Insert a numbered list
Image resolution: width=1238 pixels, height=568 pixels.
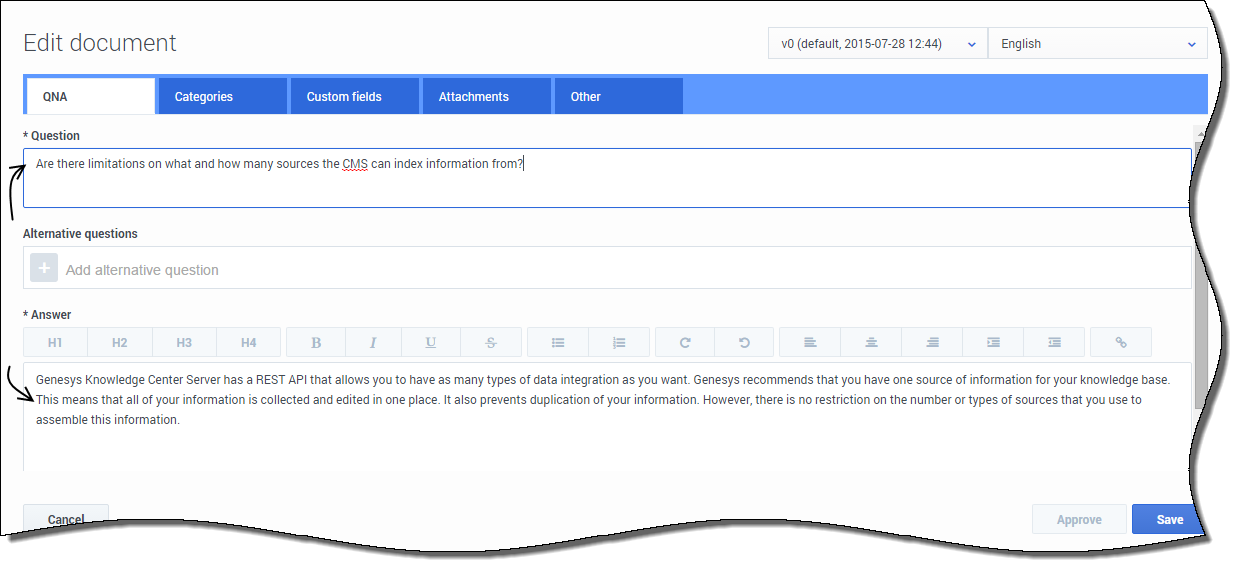click(x=619, y=343)
